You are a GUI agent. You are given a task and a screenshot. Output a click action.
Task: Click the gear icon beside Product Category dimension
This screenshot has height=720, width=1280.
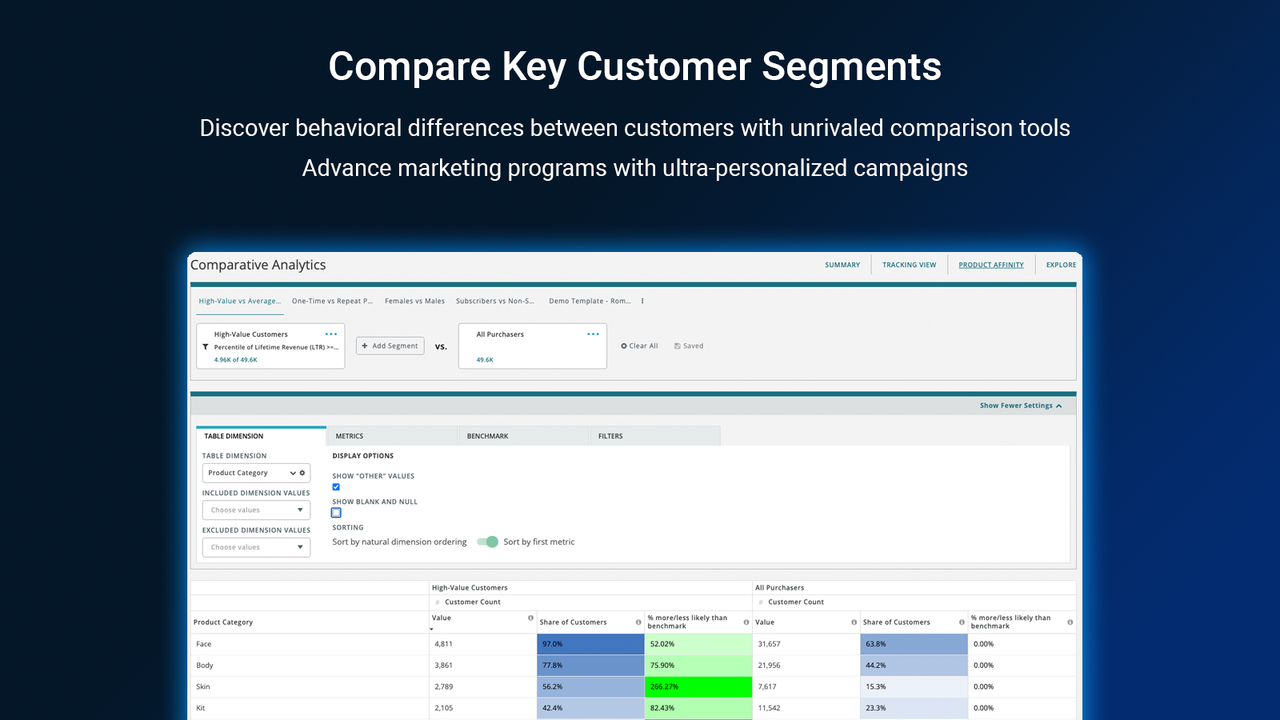302,472
